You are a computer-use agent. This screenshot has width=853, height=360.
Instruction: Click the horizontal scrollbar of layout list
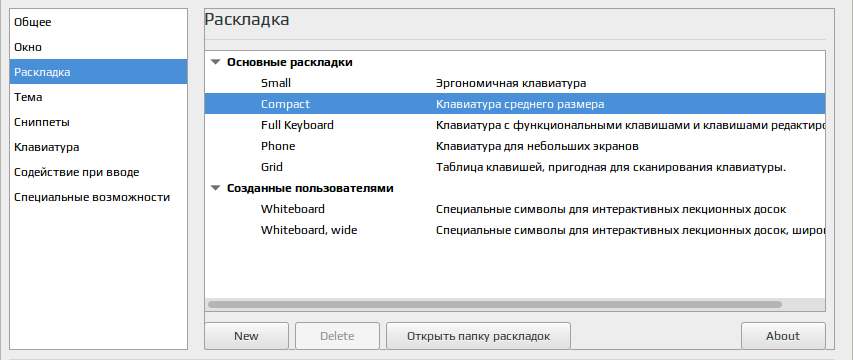(495, 305)
